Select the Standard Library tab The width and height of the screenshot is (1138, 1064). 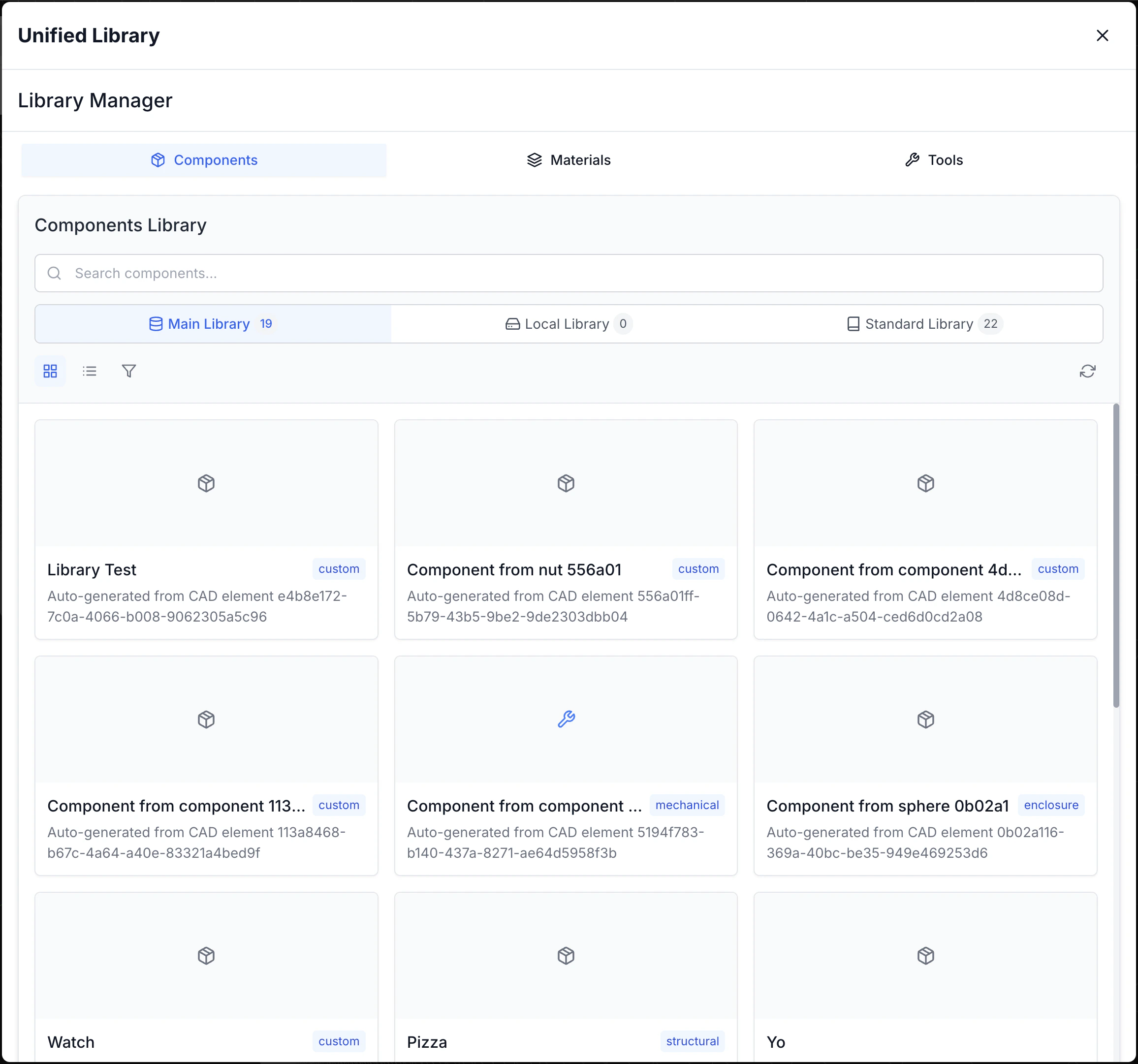click(x=924, y=324)
